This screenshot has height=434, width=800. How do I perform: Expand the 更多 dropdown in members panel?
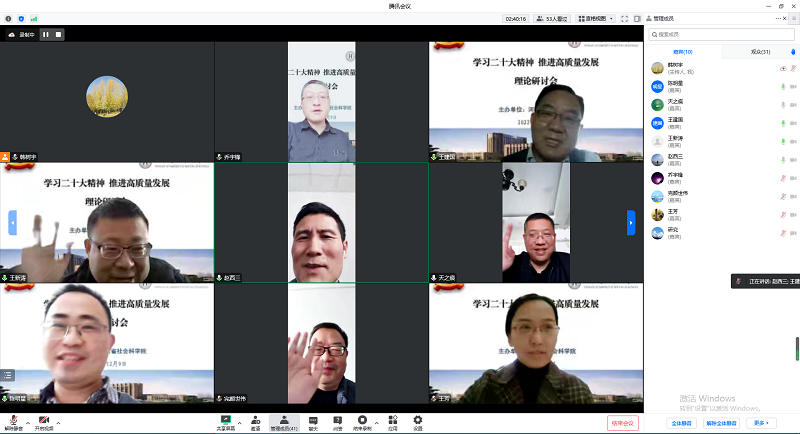(x=763, y=423)
